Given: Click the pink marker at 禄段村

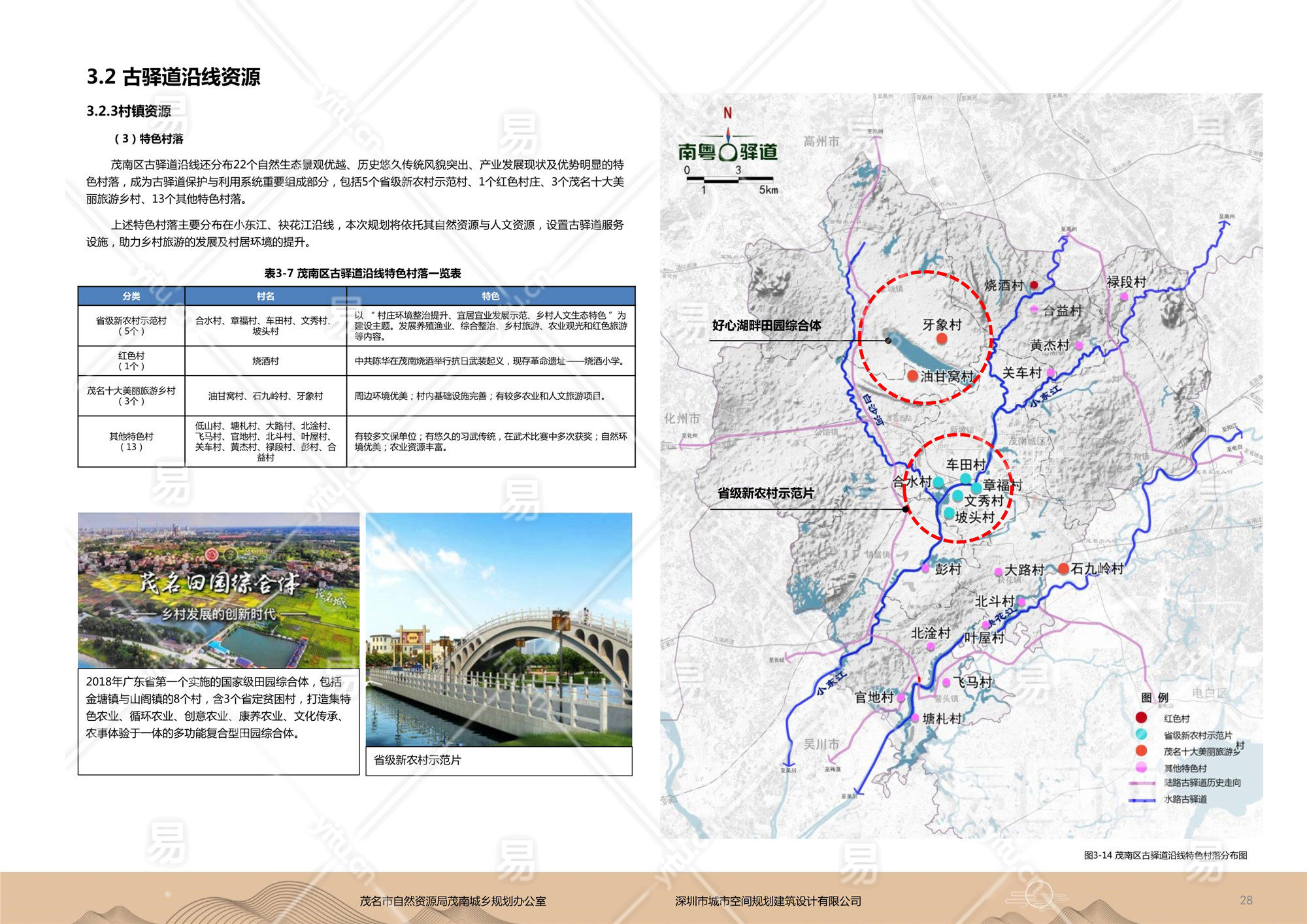Looking at the screenshot, I should [x=1124, y=296].
